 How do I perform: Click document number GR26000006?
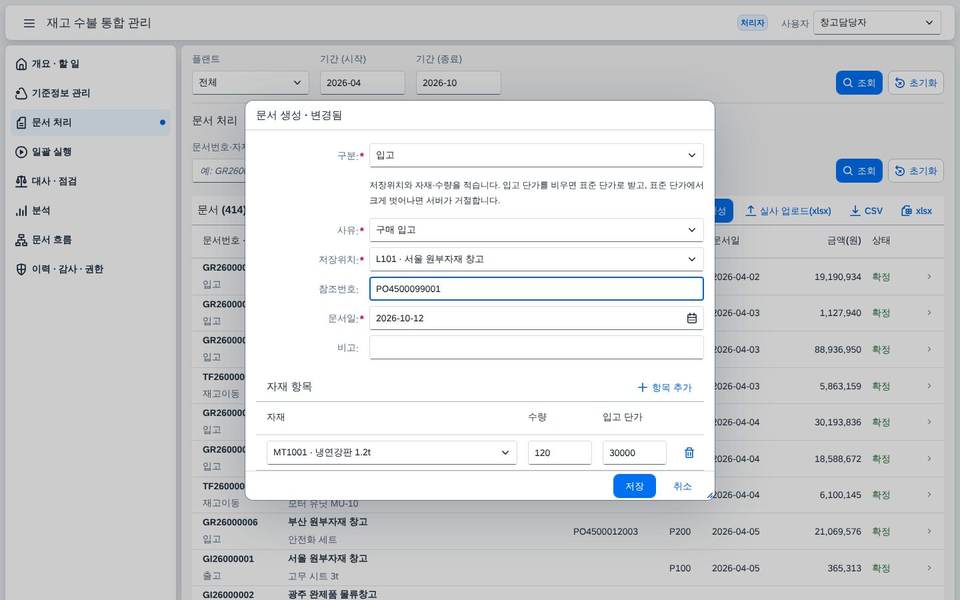click(230, 522)
